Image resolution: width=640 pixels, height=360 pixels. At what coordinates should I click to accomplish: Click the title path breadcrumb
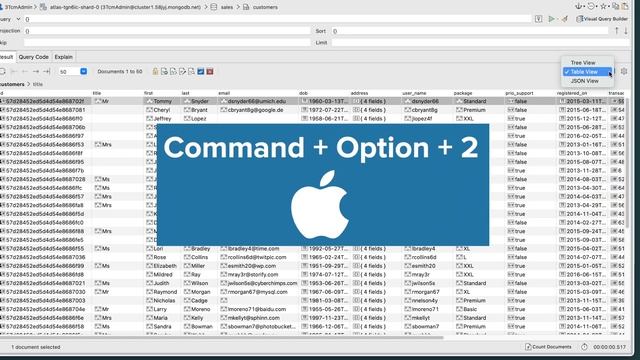pyautogui.click(x=38, y=84)
